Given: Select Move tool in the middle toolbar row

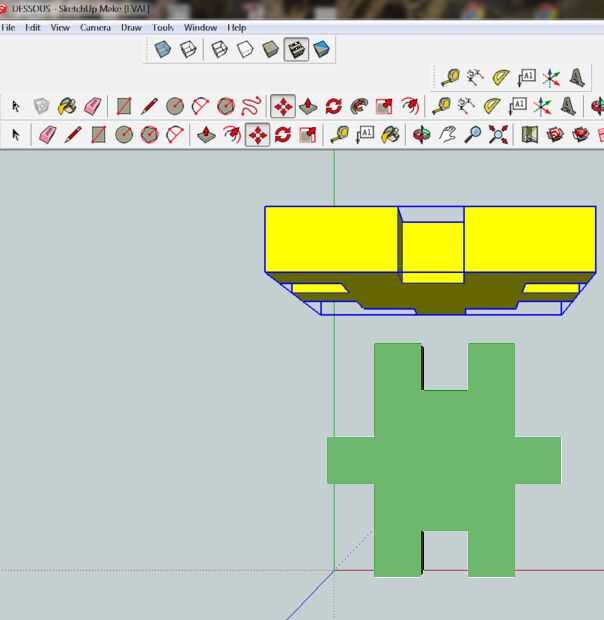Looking at the screenshot, I should click(x=283, y=106).
